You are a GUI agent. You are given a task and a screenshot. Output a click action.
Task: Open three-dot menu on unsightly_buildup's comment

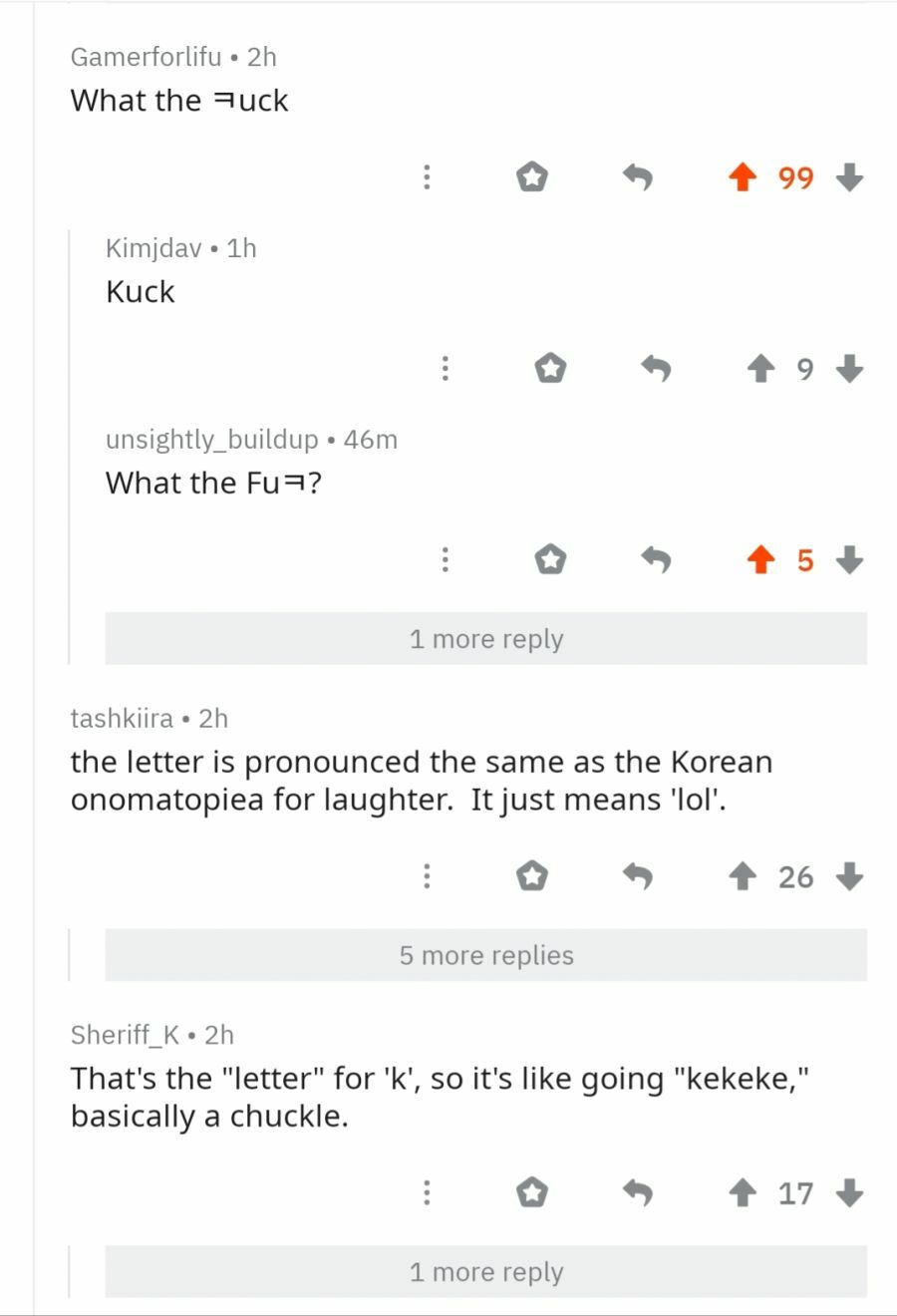pyautogui.click(x=445, y=560)
